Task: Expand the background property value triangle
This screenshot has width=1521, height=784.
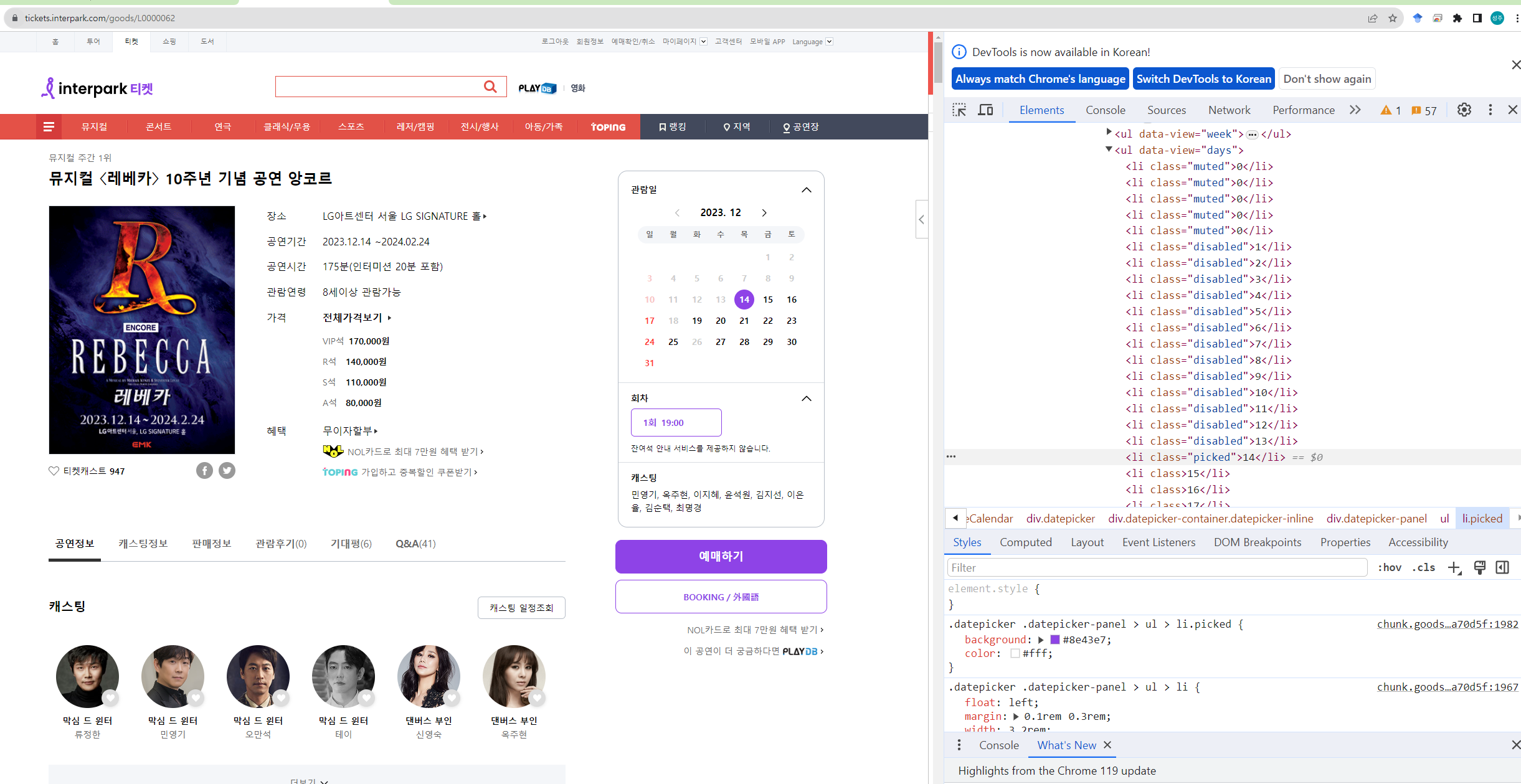Action: click(1041, 640)
